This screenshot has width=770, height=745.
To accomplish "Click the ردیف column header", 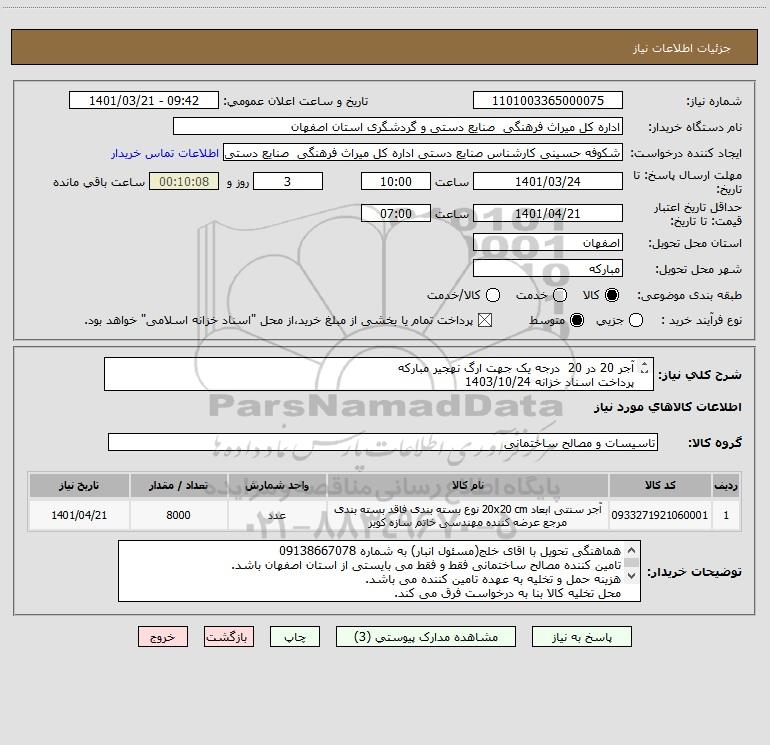I will (726, 485).
